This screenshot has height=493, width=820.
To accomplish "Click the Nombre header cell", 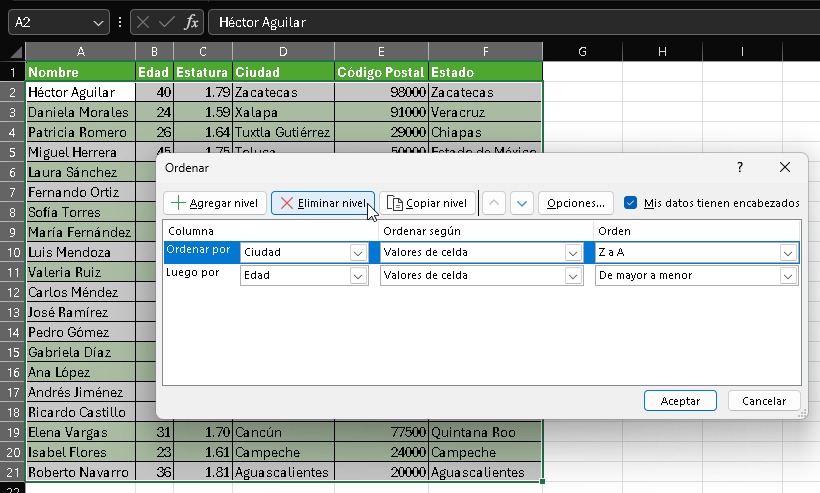I will [x=81, y=72].
